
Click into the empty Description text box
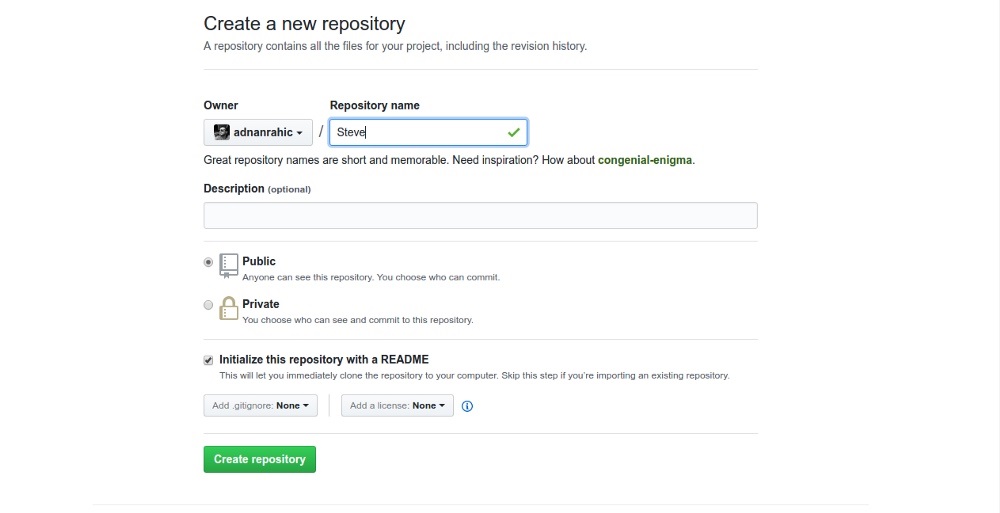[x=480, y=215]
